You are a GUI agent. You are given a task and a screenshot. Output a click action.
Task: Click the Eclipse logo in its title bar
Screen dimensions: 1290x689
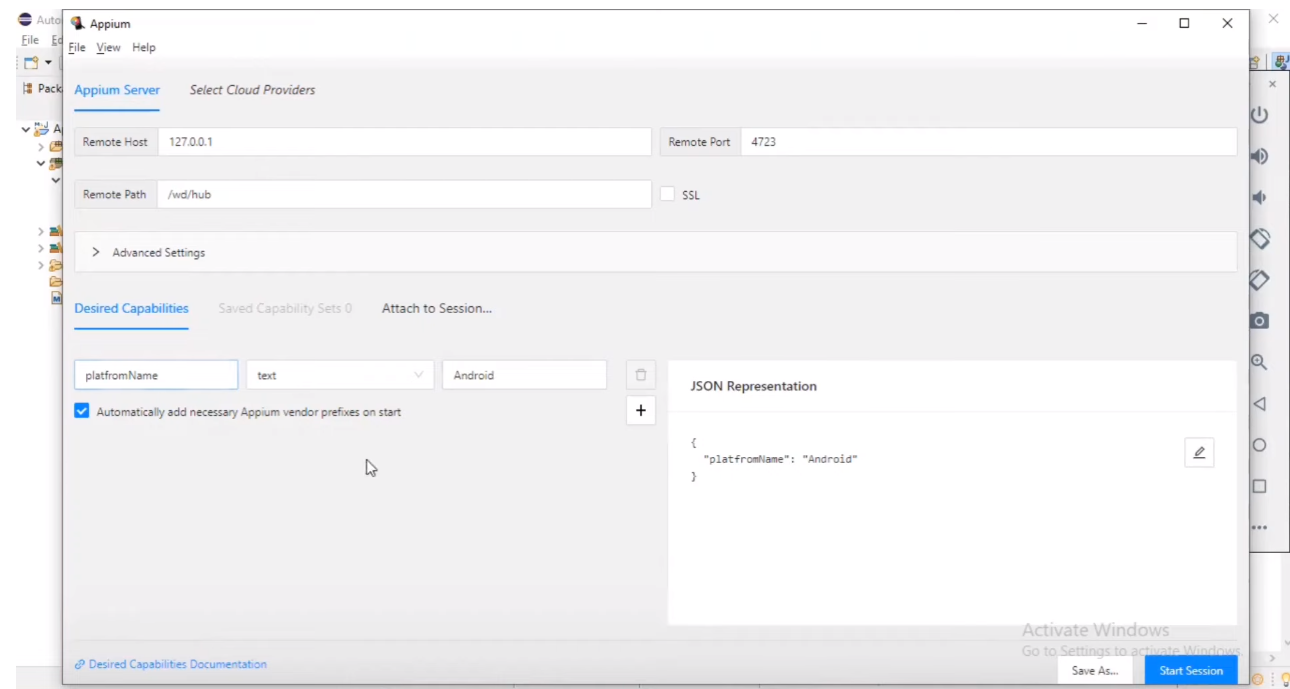(x=25, y=20)
